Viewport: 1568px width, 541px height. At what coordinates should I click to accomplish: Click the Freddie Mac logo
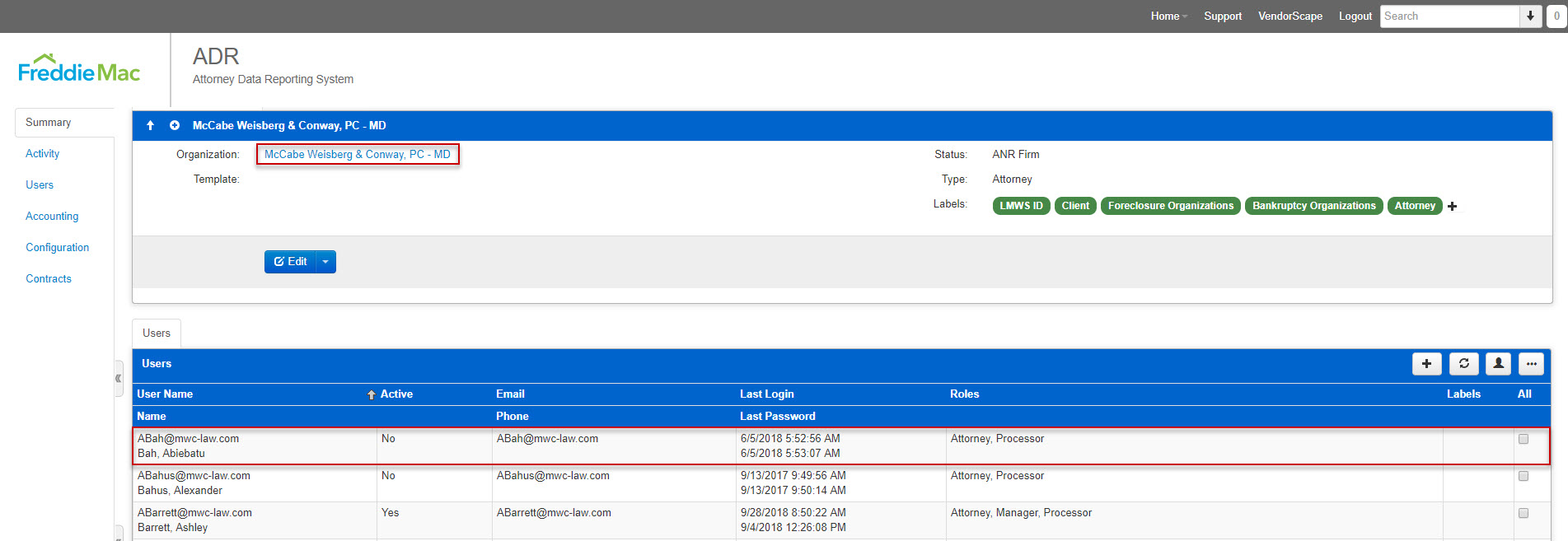click(79, 69)
